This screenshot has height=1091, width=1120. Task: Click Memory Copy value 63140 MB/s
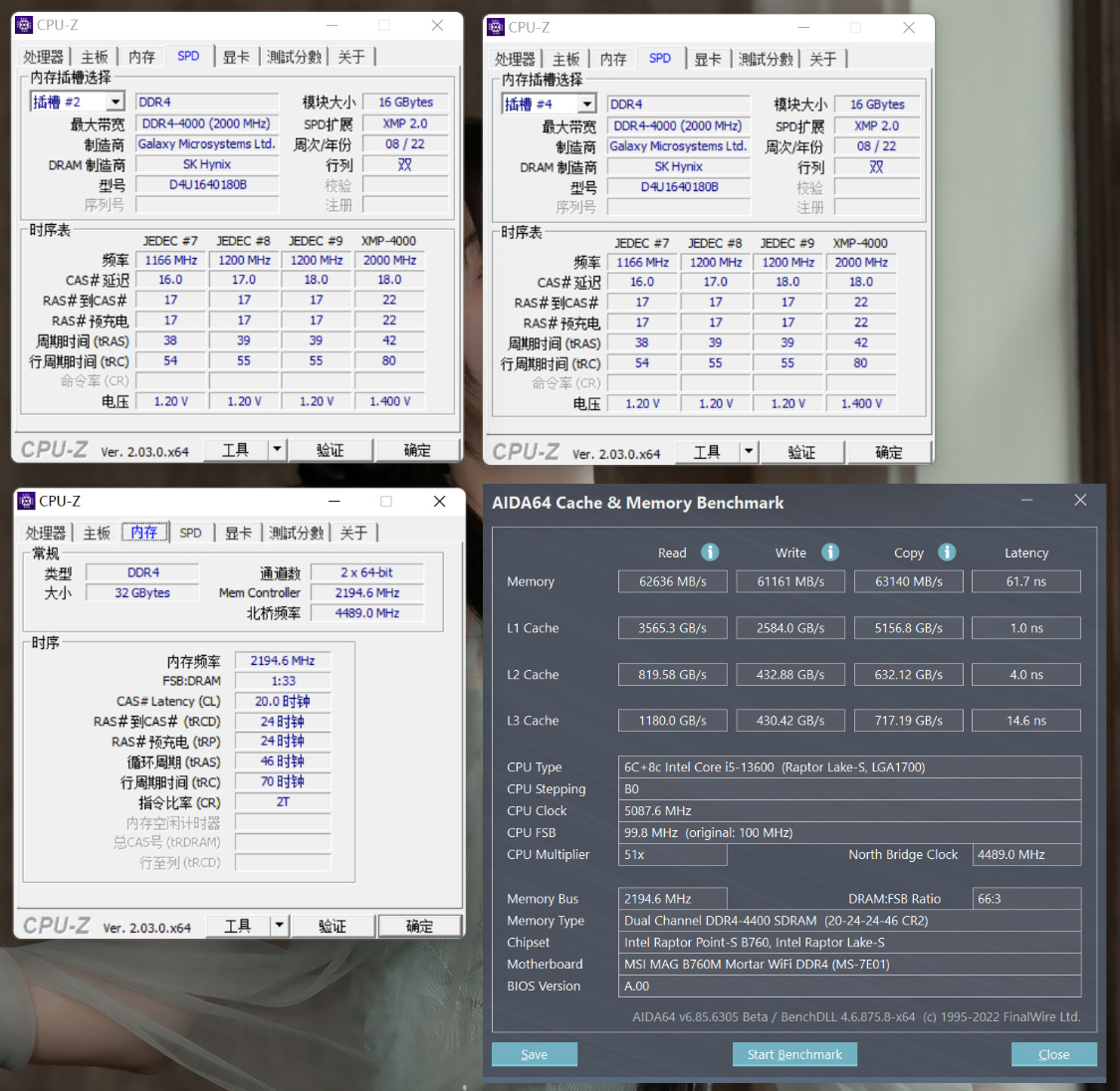(x=909, y=581)
